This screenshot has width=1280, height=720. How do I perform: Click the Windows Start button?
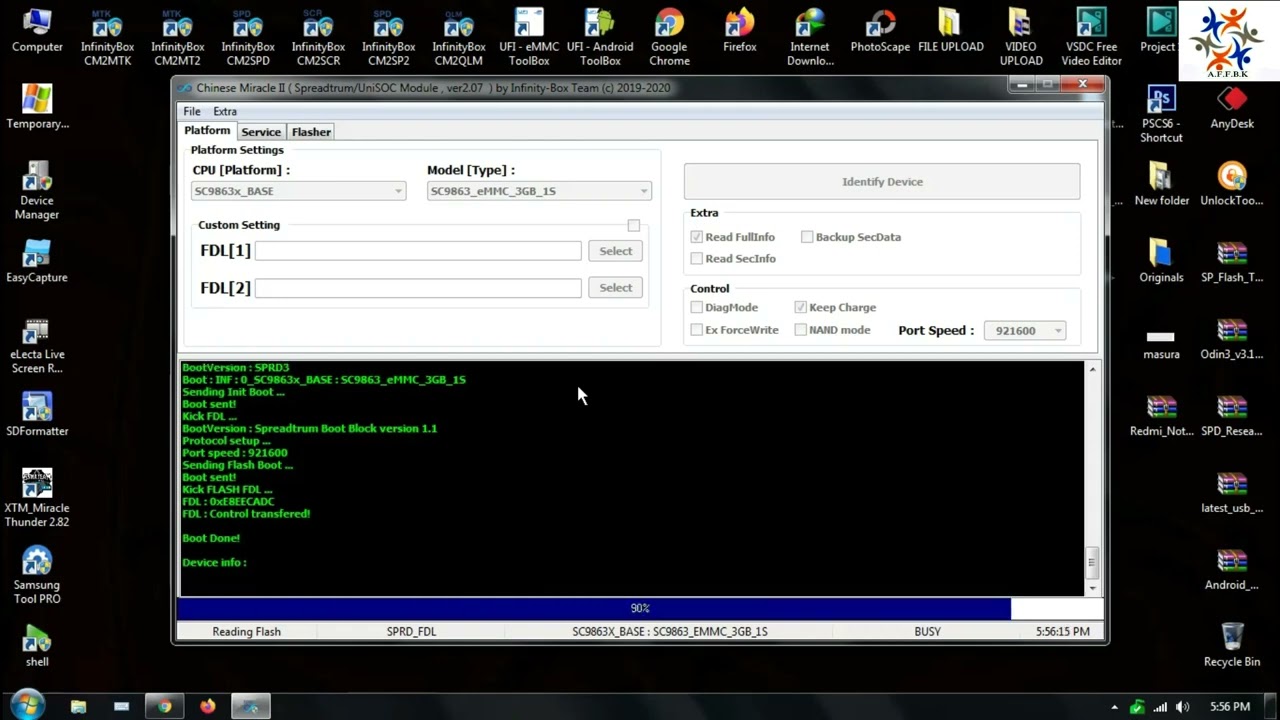(x=27, y=704)
